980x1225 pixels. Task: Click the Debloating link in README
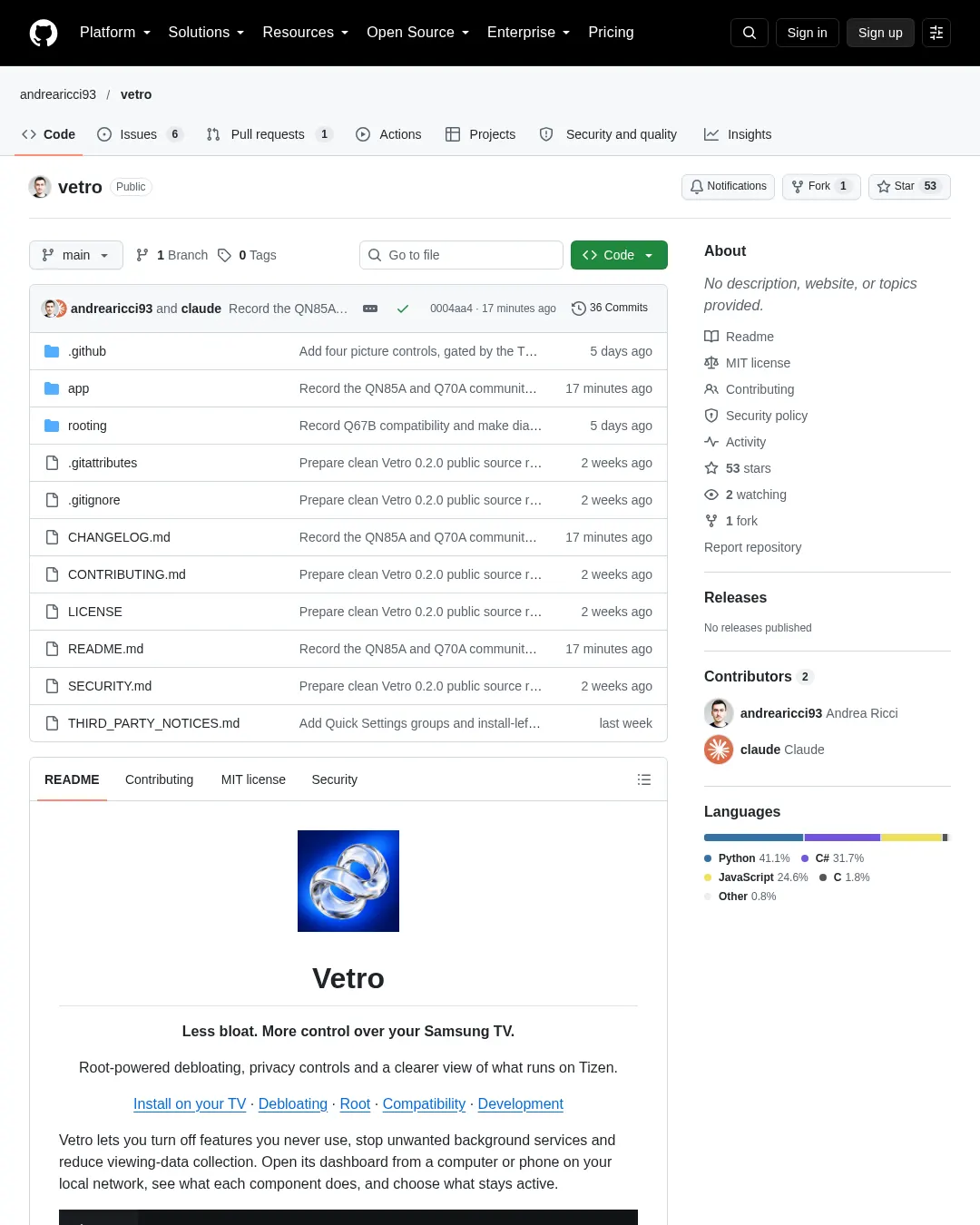pos(293,1104)
